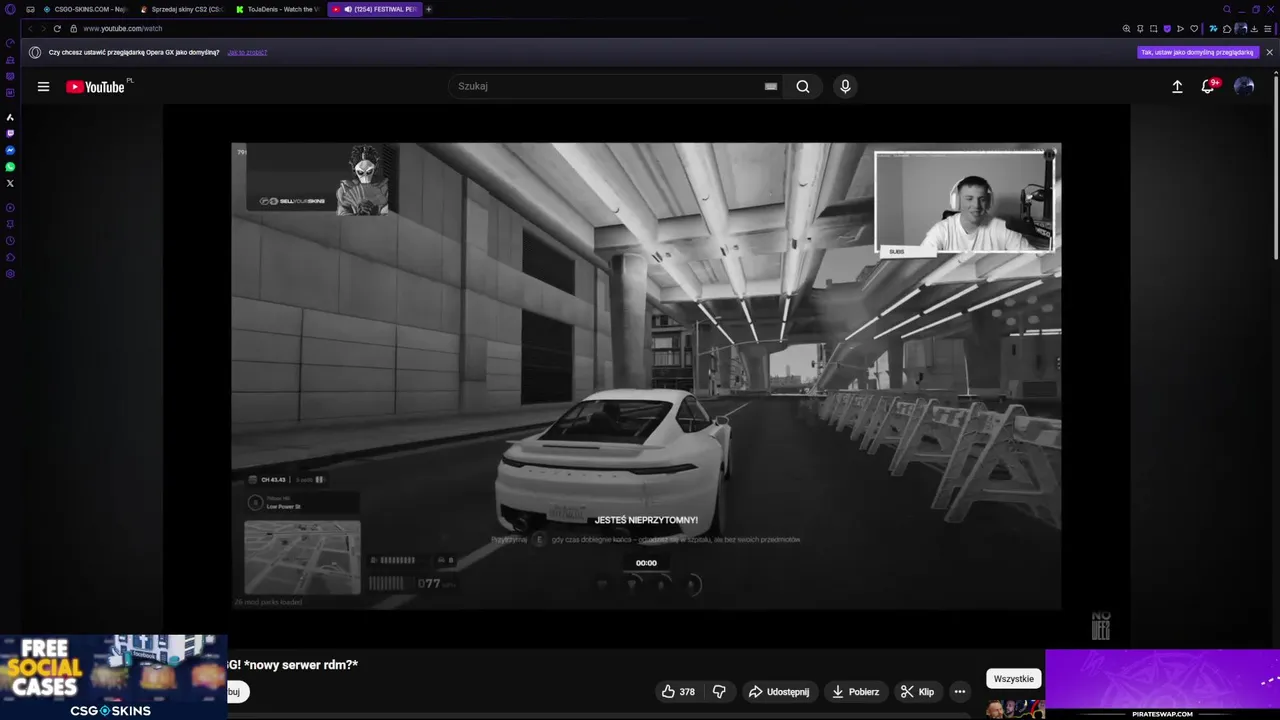
Task: Open GX Control speedometer in sidebar
Action: [x=10, y=43]
